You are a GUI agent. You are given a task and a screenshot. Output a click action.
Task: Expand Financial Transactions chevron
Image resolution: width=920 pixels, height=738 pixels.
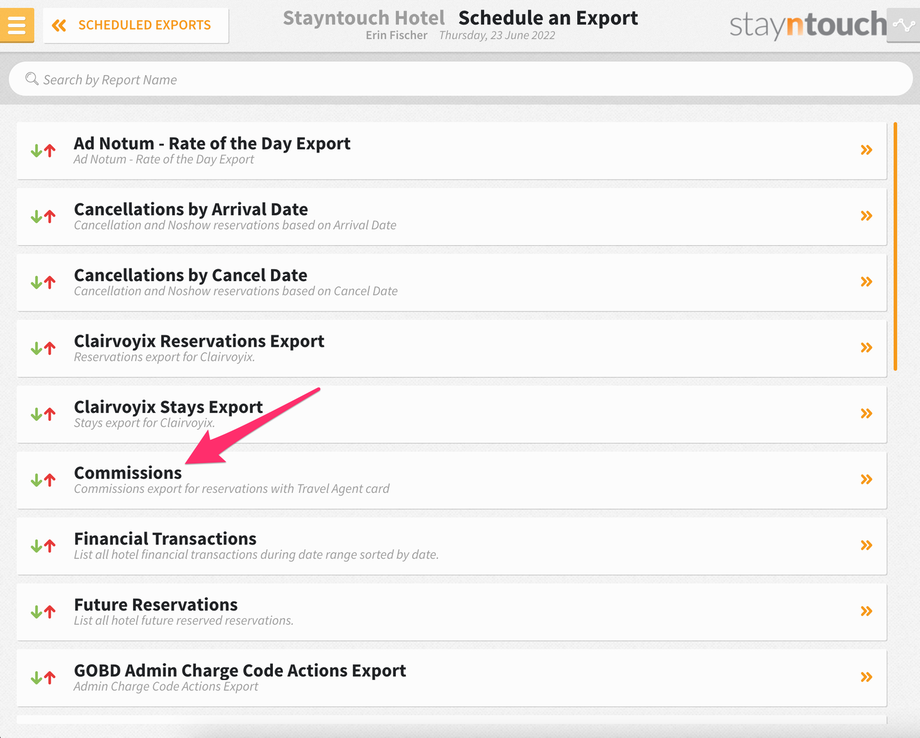(866, 545)
